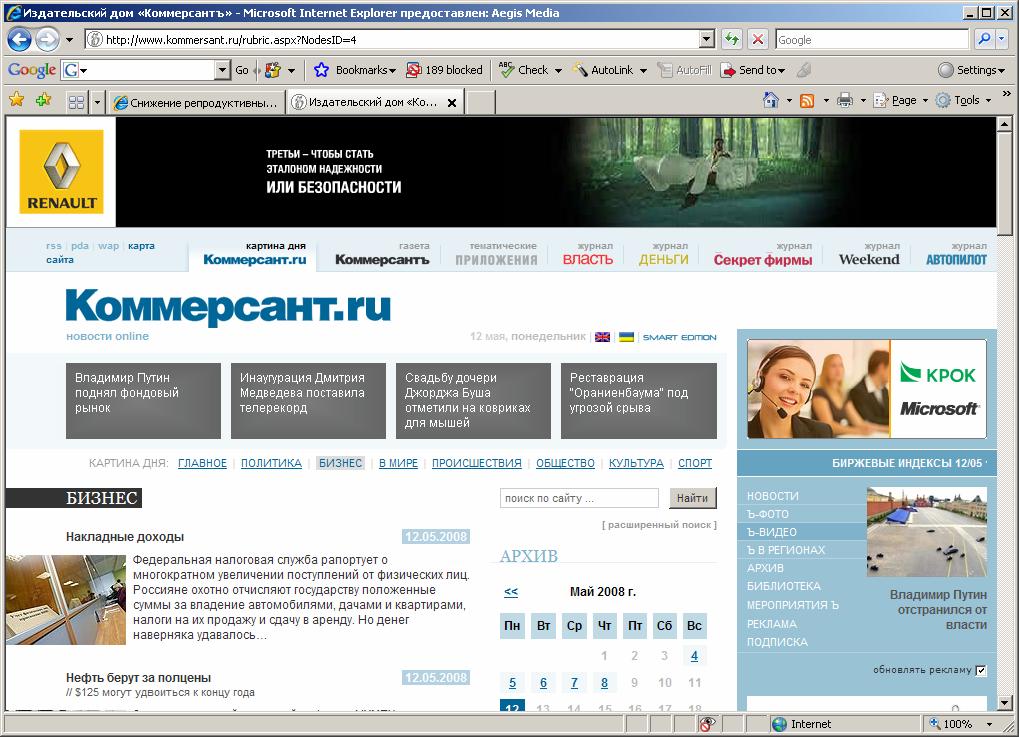Viewport: 1019px width, 737px height.
Task: Open the СПОРТ section link
Action: pos(695,463)
